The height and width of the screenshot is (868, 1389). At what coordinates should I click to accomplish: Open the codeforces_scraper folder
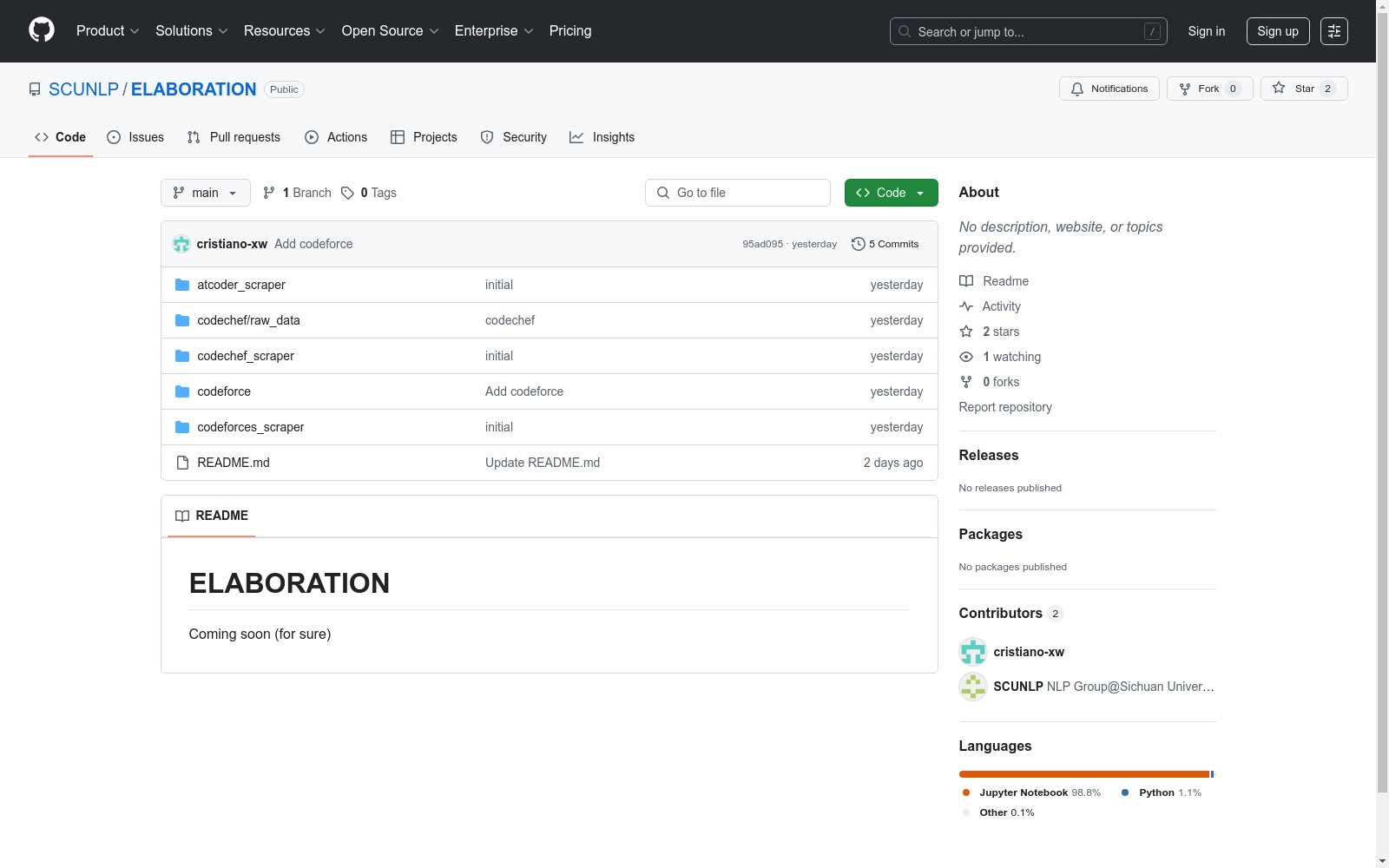(x=251, y=427)
